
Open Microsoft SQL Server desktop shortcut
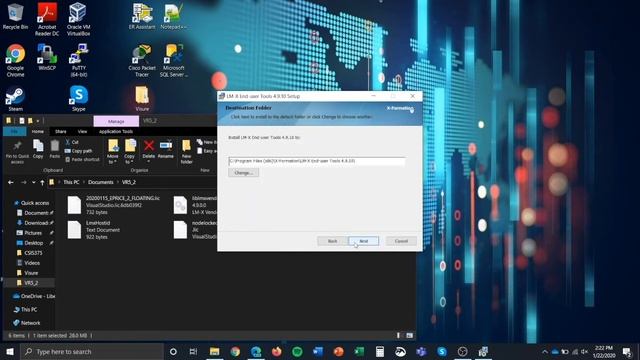pos(173,60)
